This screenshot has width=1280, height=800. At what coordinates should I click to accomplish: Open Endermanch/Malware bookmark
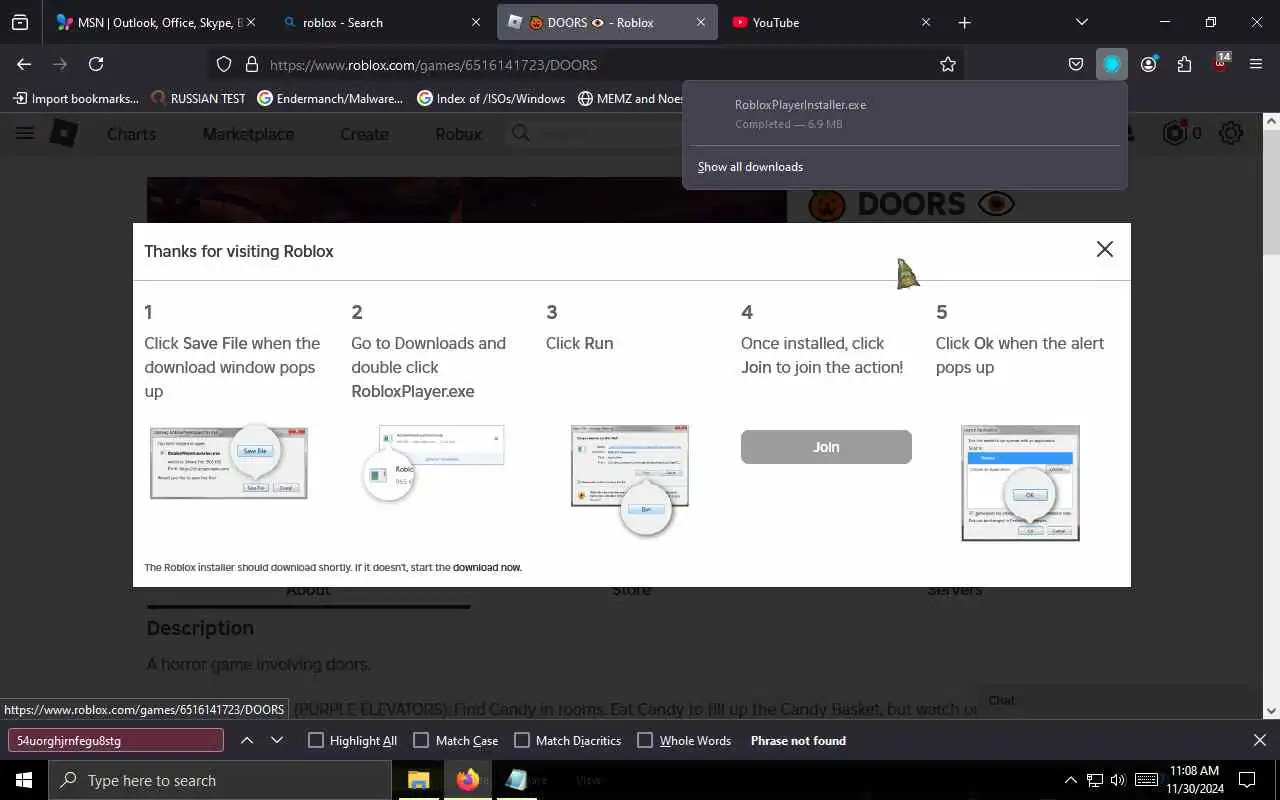coord(330,98)
